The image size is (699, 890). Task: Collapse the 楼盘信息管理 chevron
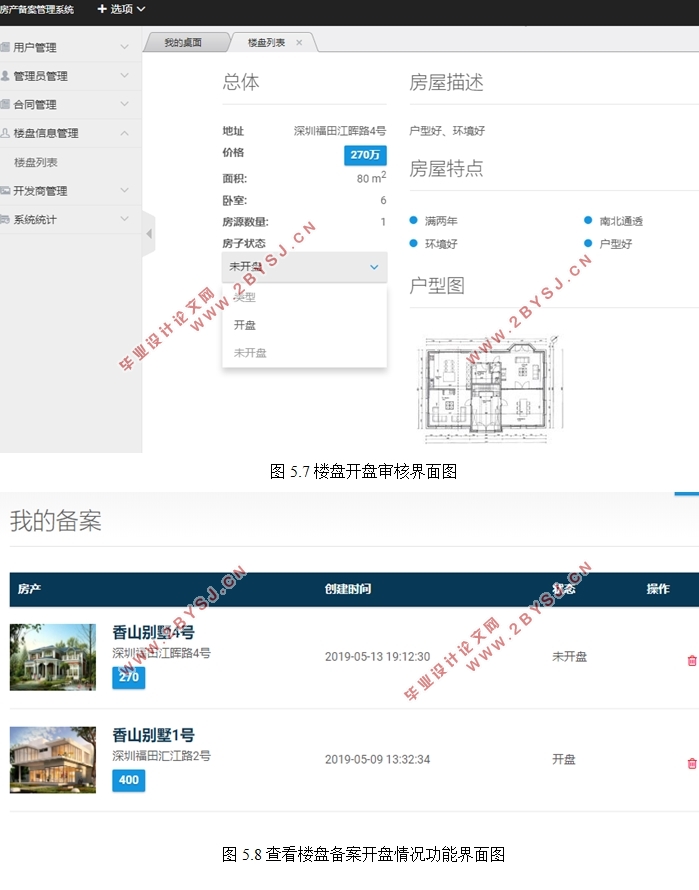pyautogui.click(x=124, y=133)
